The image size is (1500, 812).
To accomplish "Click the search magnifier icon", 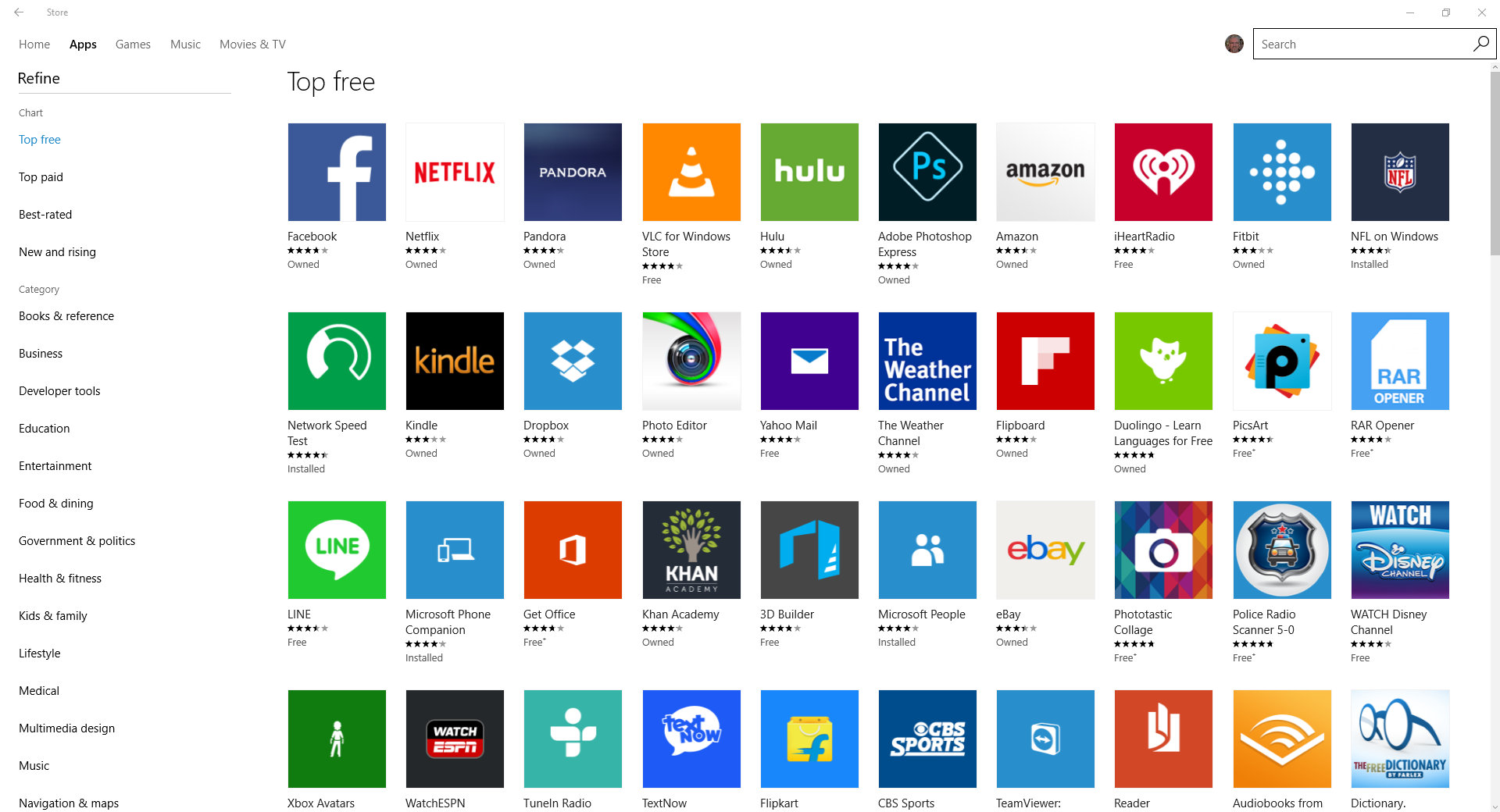I will point(1480,44).
